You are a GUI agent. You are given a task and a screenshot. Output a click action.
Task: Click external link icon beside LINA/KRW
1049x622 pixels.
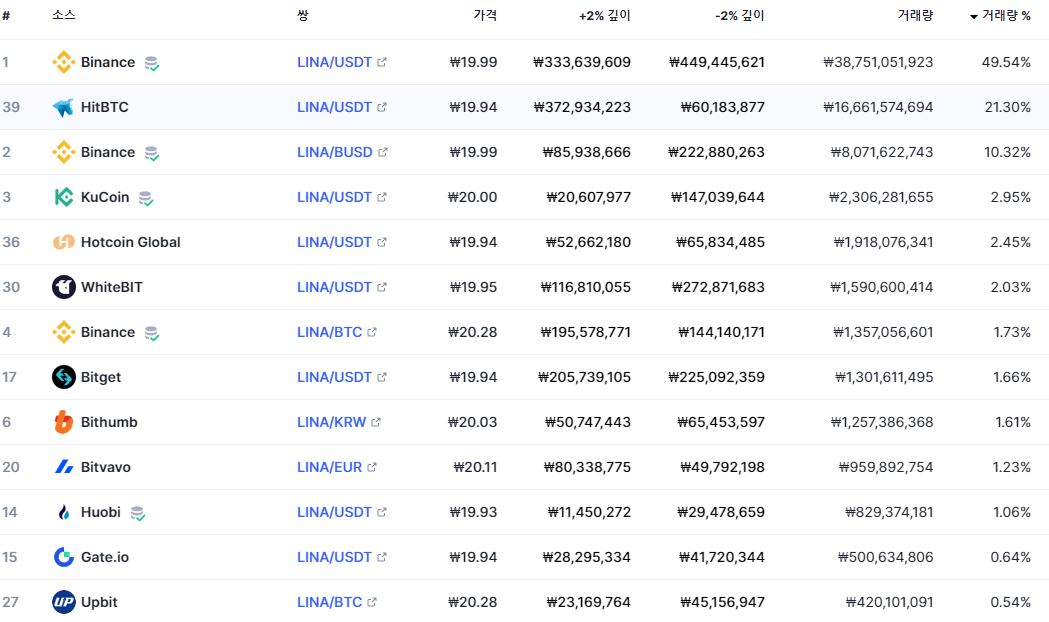(376, 422)
